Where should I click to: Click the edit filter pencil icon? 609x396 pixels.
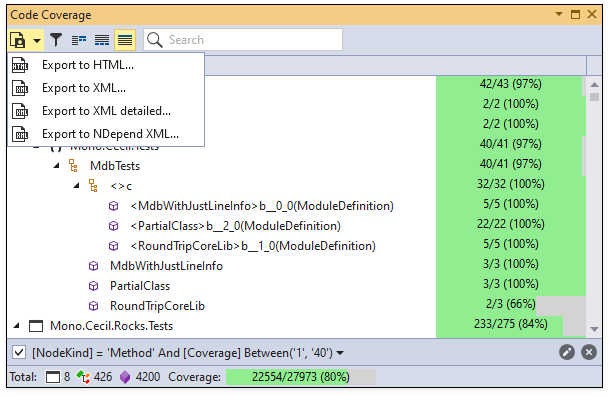tap(567, 353)
